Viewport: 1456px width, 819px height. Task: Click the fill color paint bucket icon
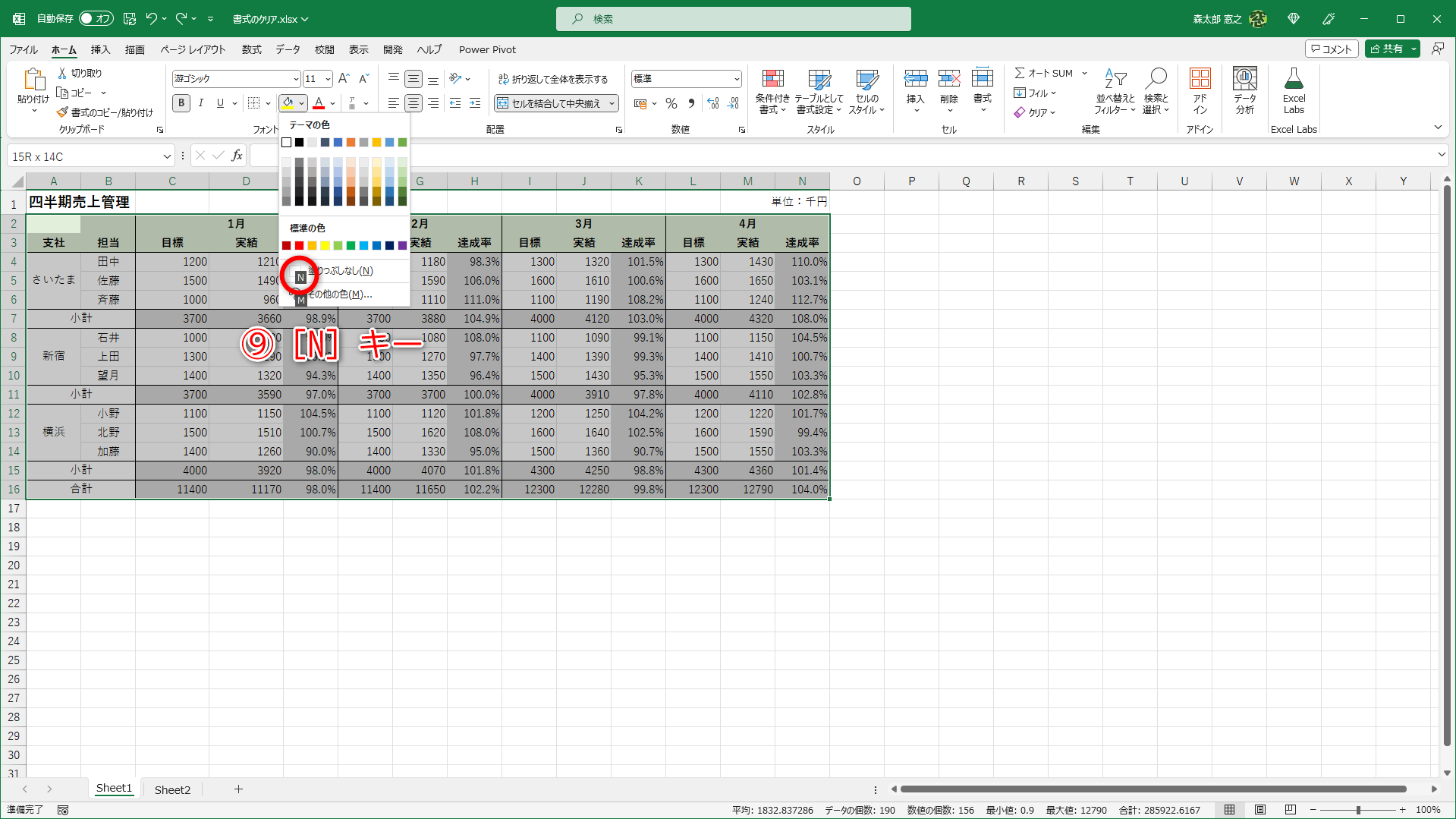(x=288, y=103)
